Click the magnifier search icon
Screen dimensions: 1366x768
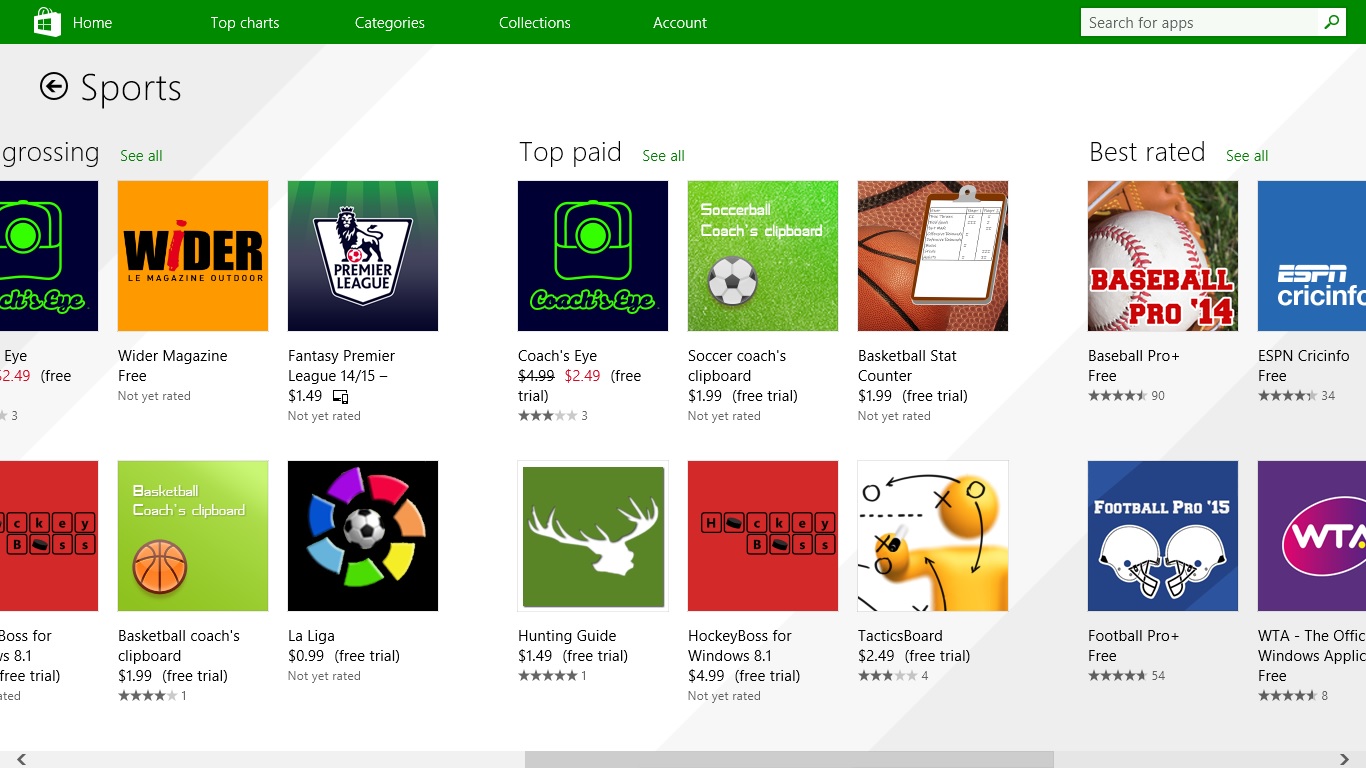1332,22
